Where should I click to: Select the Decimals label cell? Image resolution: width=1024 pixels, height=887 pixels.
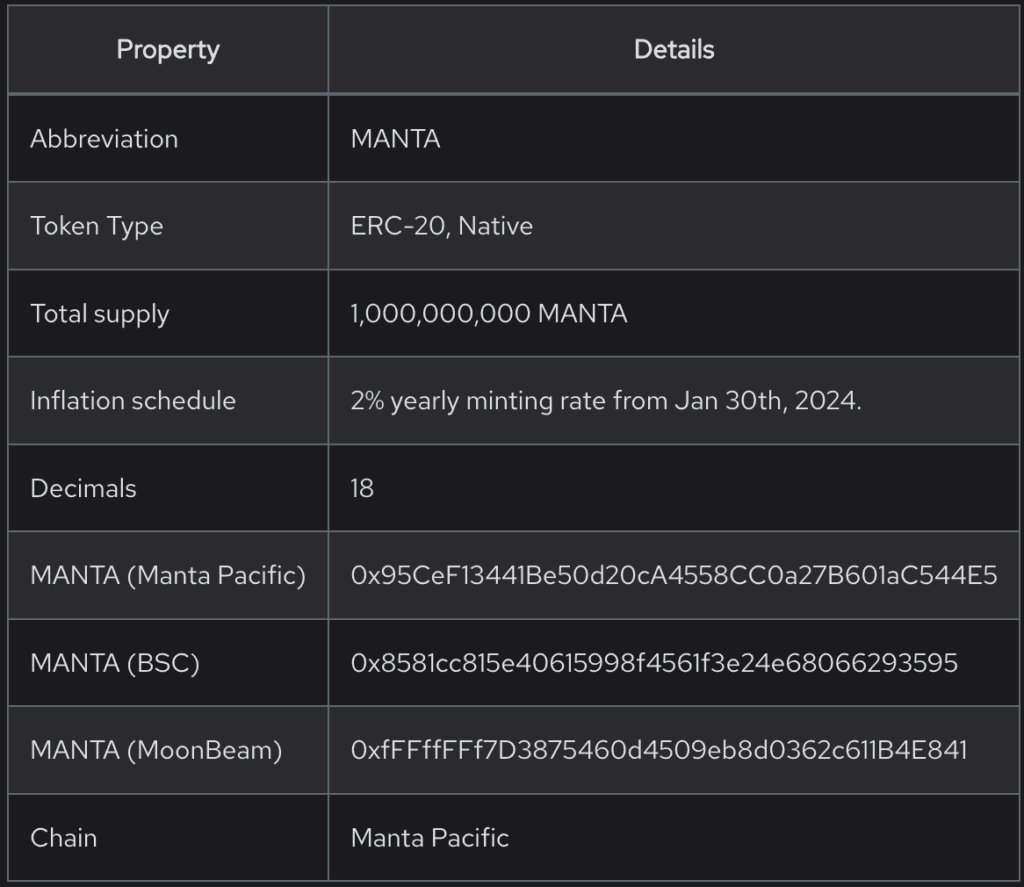84,489
